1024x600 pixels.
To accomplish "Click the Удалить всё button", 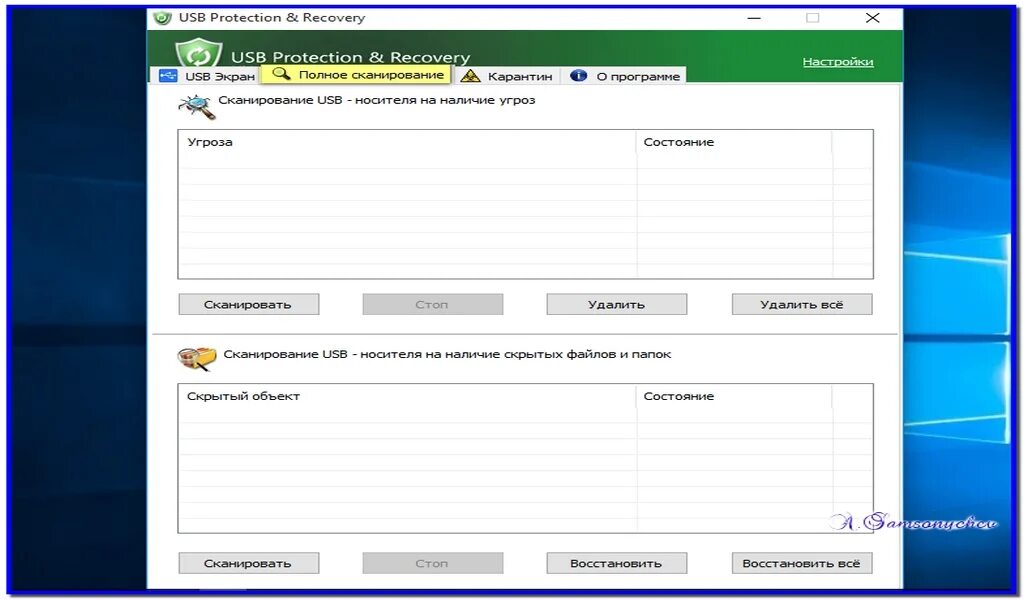I will click(802, 304).
